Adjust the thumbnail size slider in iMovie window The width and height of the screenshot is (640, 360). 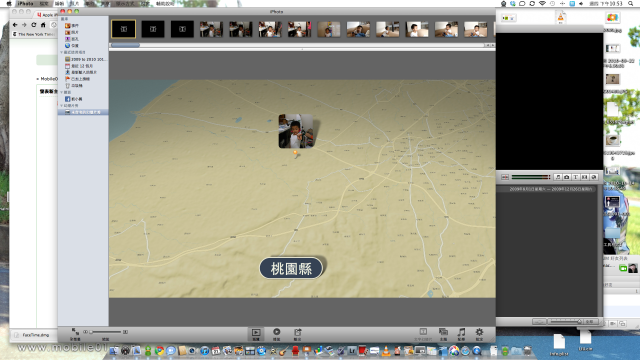click(x=565, y=322)
